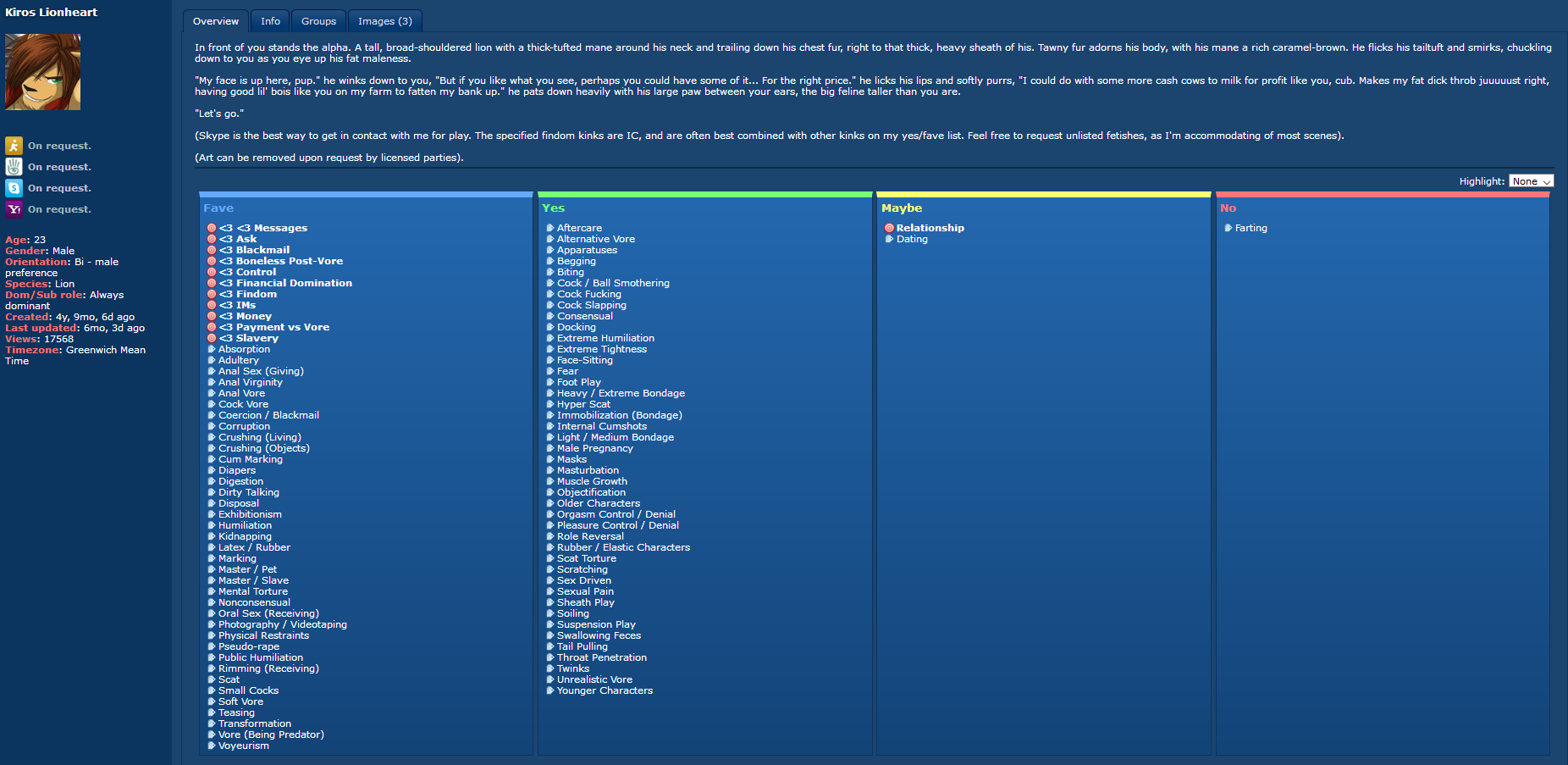Click the arrow bullet beside Role Reversal
The image size is (1568, 765).
pyautogui.click(x=550, y=536)
